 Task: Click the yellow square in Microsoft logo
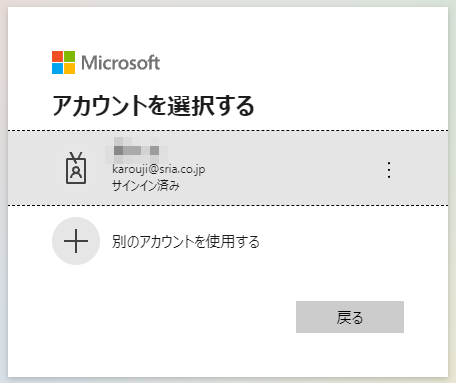click(x=69, y=68)
